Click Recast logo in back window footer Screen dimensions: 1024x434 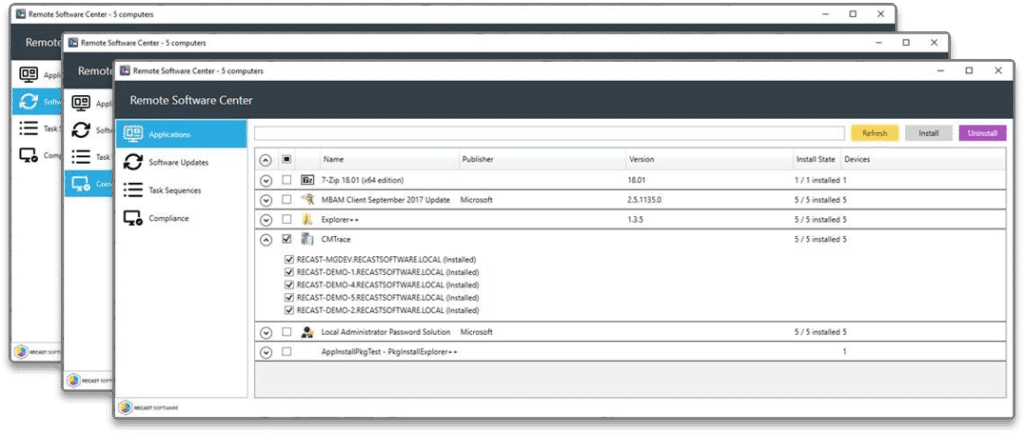point(37,352)
